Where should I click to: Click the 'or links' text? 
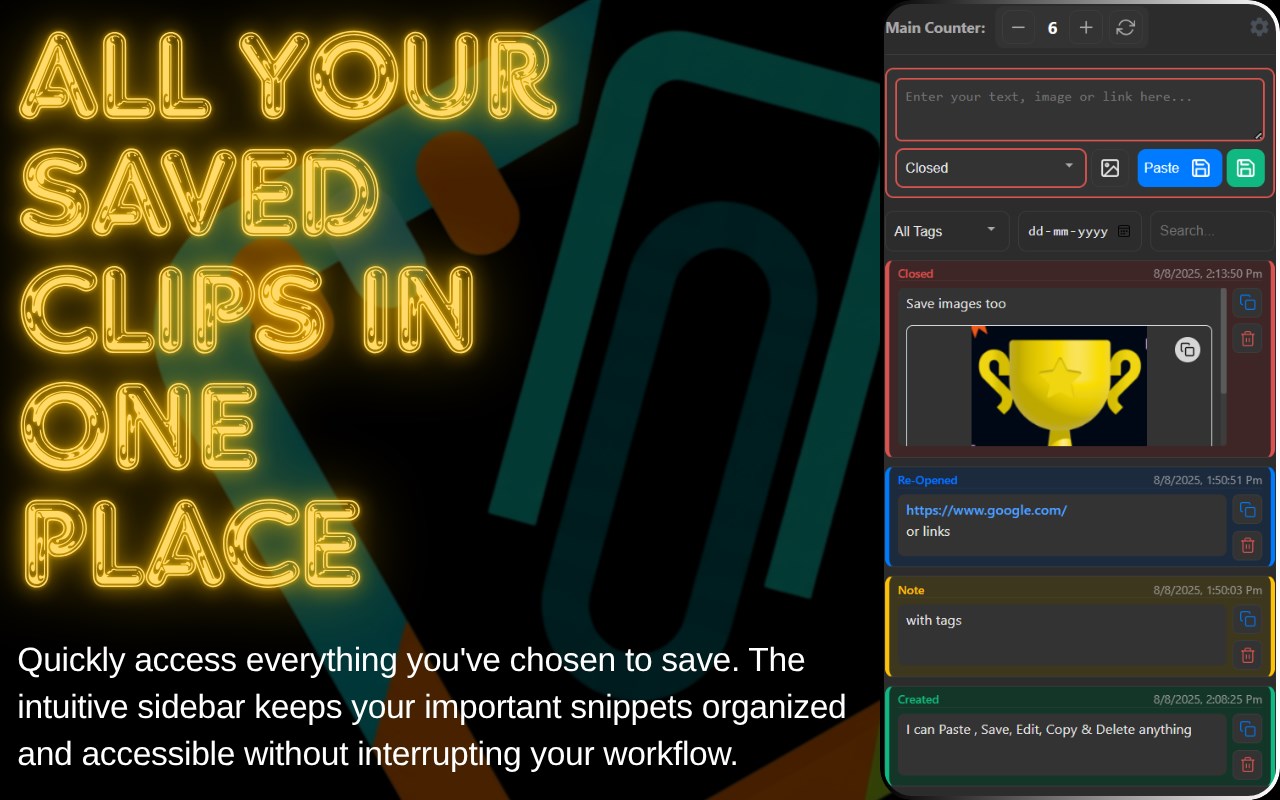coord(928,532)
